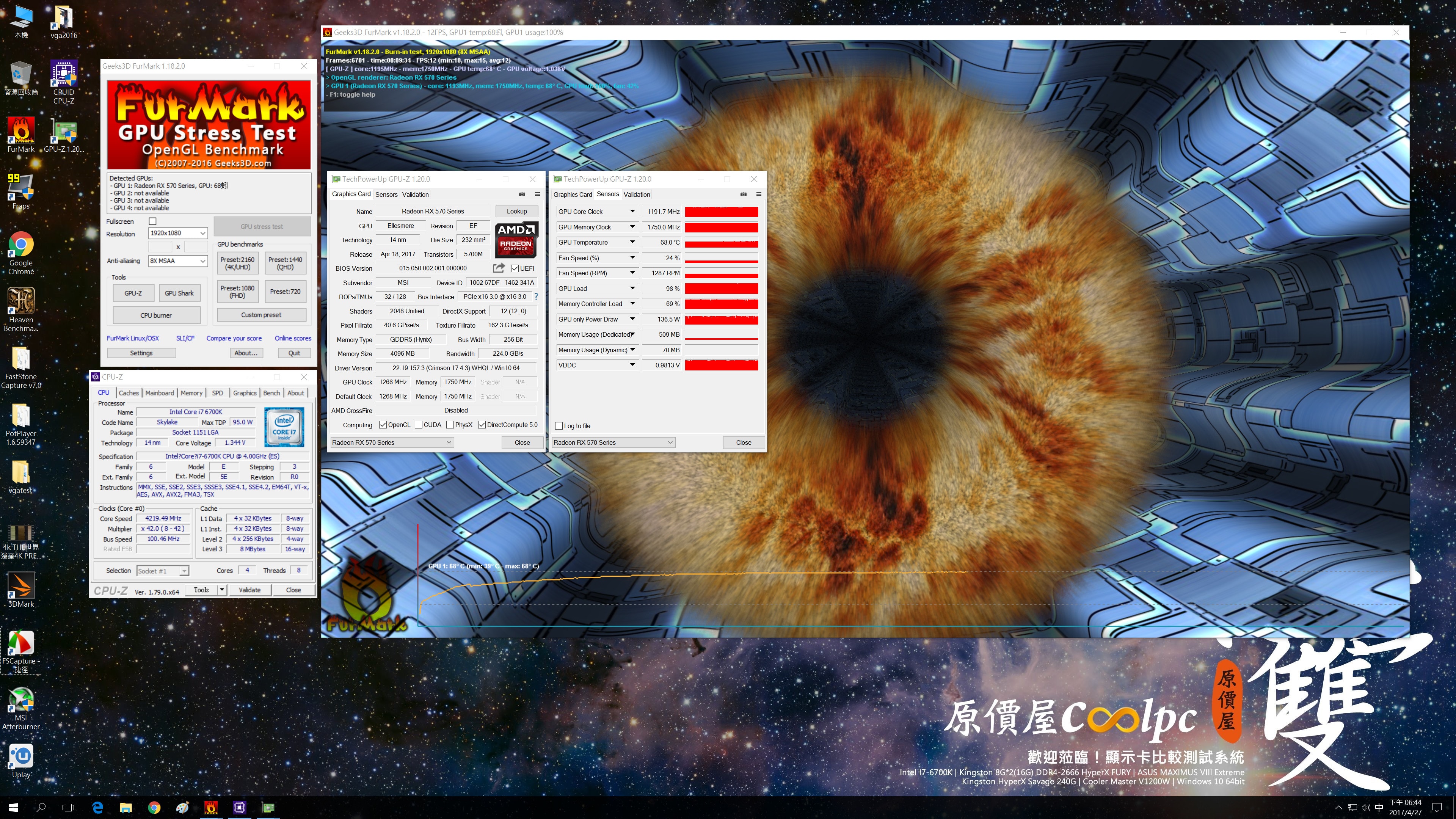Open the Online scores link
1456x819 pixels.
293,338
